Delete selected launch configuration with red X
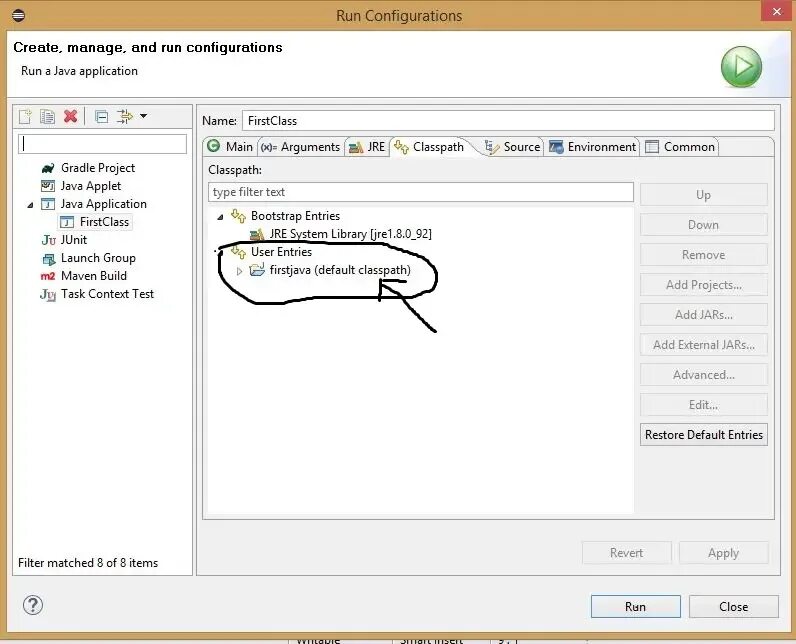 pos(71,116)
